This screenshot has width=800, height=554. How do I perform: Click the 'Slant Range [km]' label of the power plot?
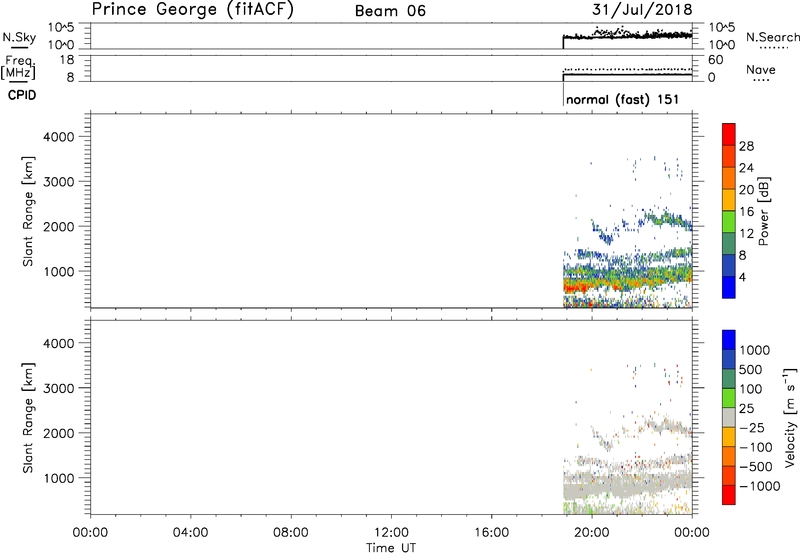28,211
